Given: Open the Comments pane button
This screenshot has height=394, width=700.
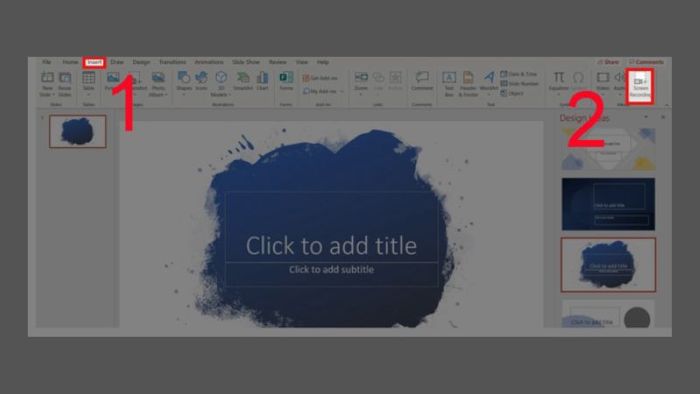Looking at the screenshot, I should (x=646, y=62).
